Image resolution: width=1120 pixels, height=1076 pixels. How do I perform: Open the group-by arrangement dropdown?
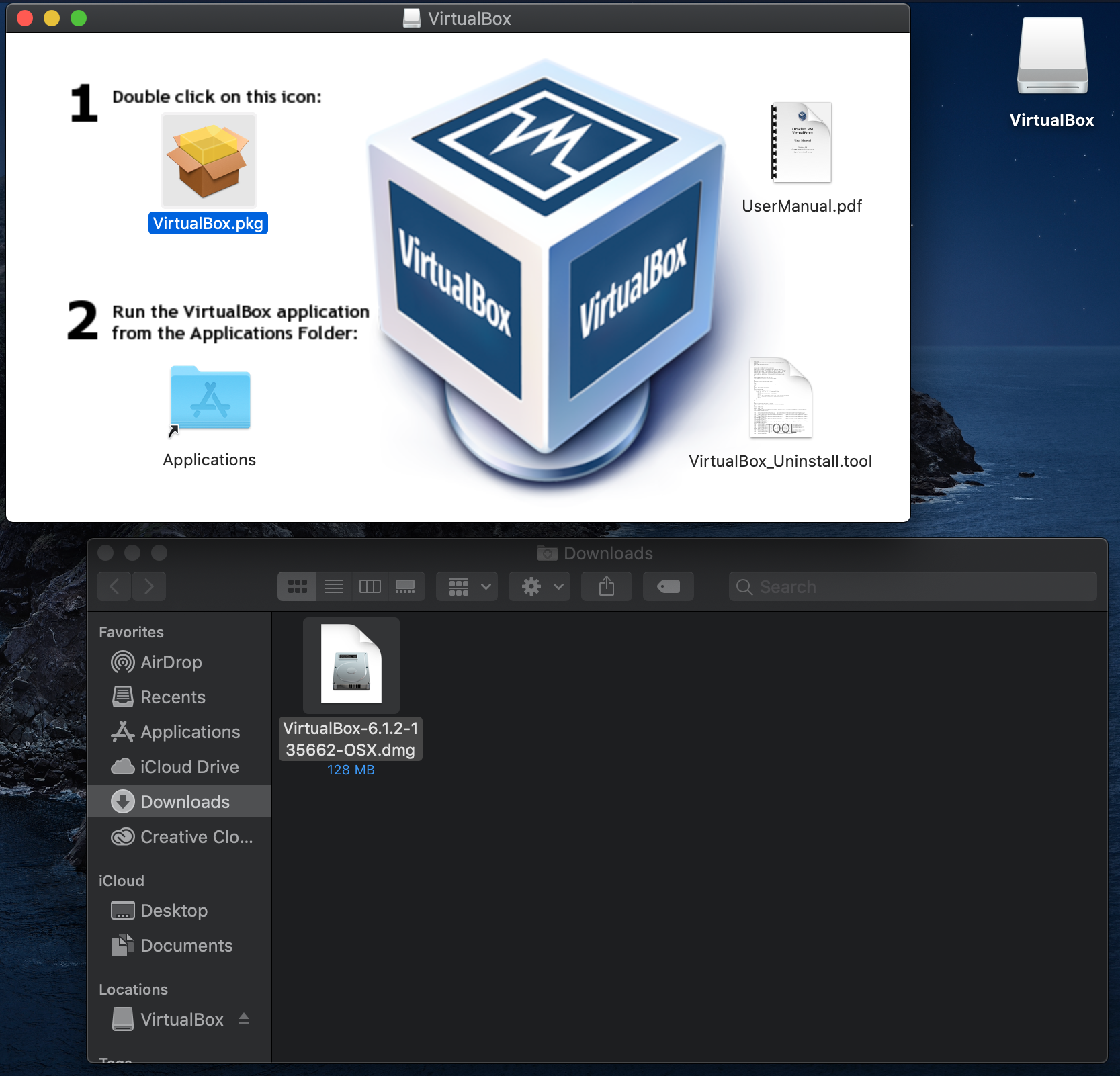point(468,586)
